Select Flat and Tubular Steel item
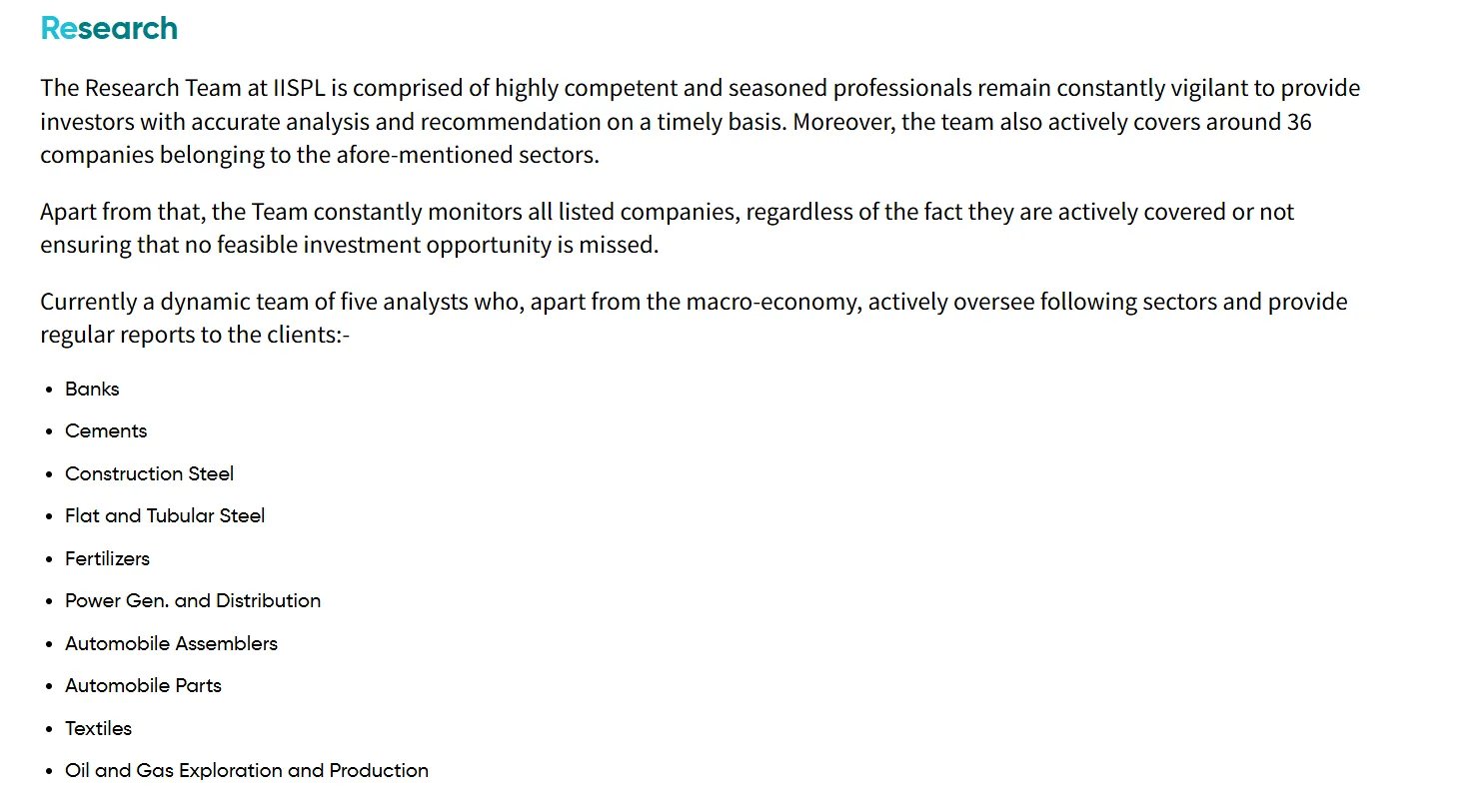 point(165,515)
